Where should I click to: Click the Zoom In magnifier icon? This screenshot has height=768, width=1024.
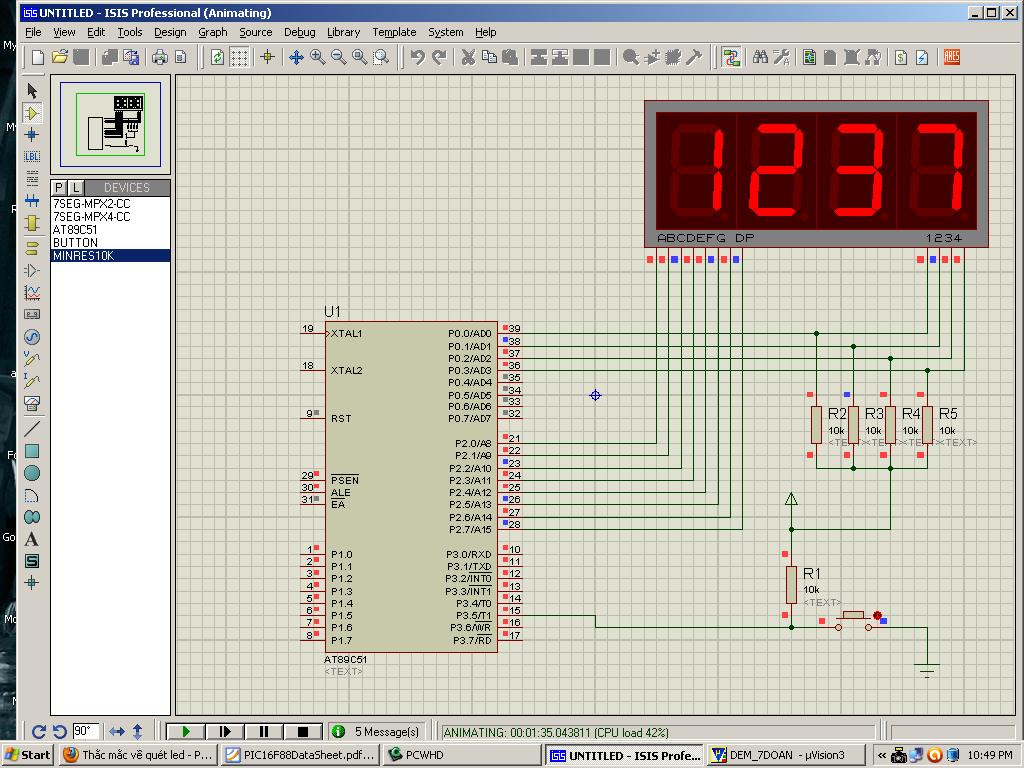coord(318,58)
